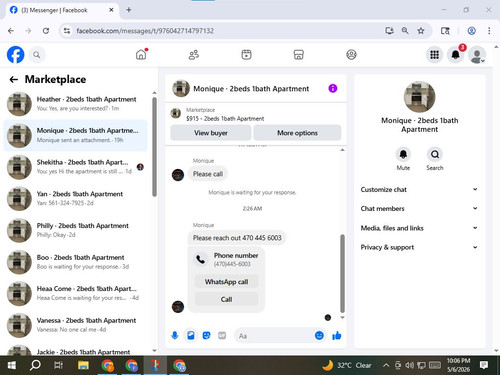Open the Groups icon in top navigation
Image resolution: width=500 pixels, height=375 pixels.
(x=351, y=54)
